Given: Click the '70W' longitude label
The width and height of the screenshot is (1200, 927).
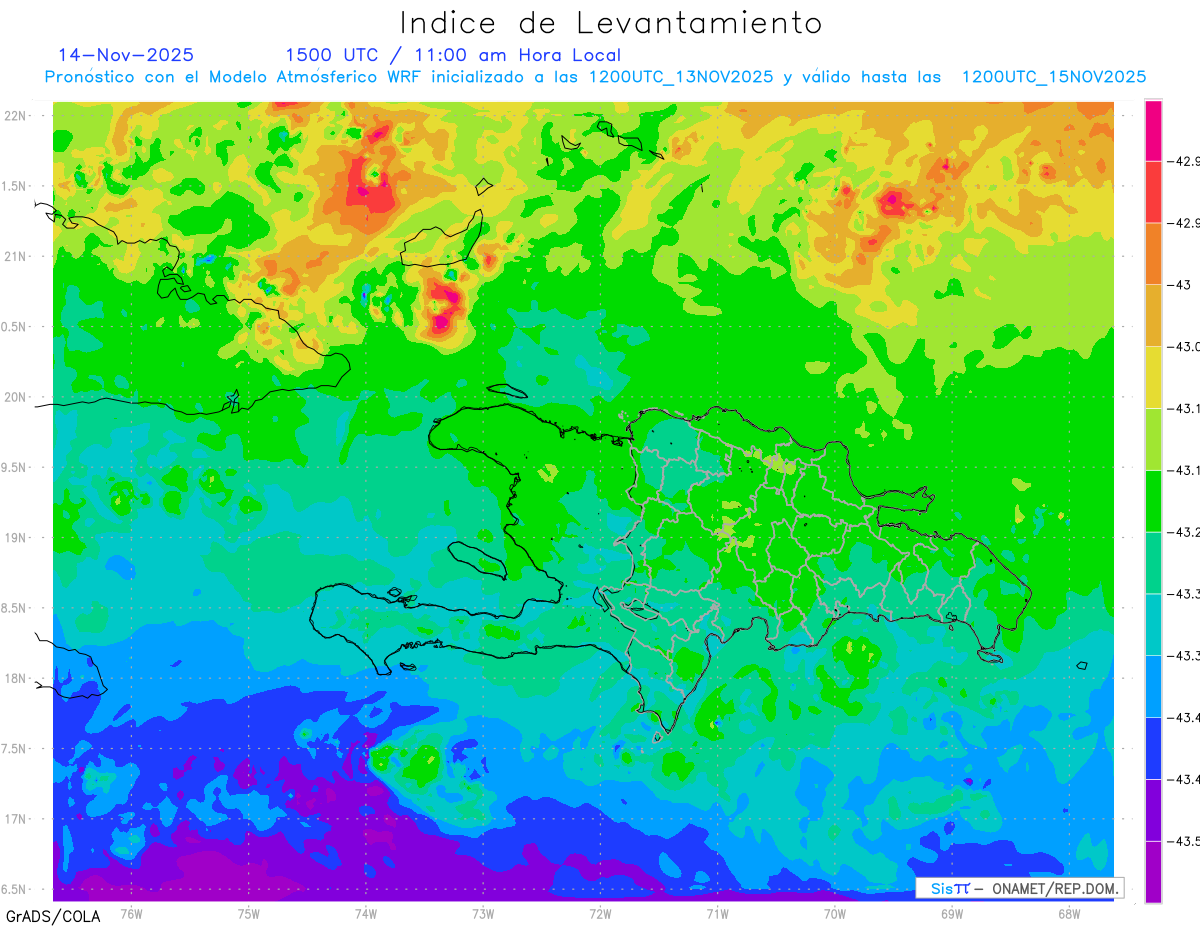Looking at the screenshot, I should click(x=835, y=913).
